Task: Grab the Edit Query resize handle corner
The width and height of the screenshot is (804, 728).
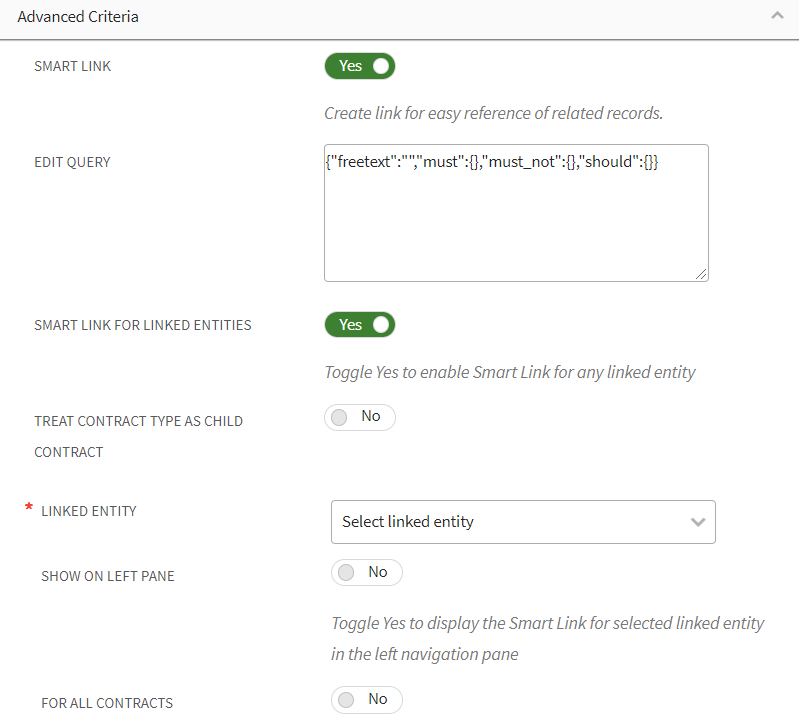Action: (702, 274)
